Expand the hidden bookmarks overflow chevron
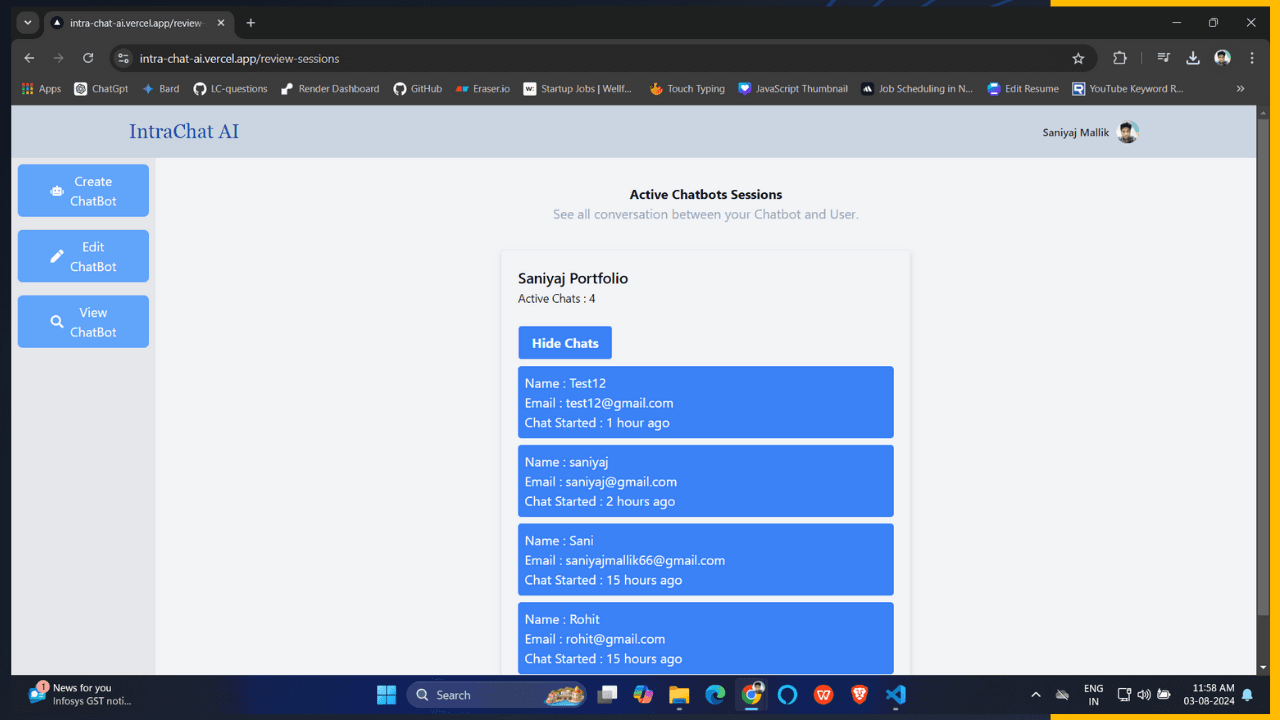The height and width of the screenshot is (720, 1280). coord(1241,89)
